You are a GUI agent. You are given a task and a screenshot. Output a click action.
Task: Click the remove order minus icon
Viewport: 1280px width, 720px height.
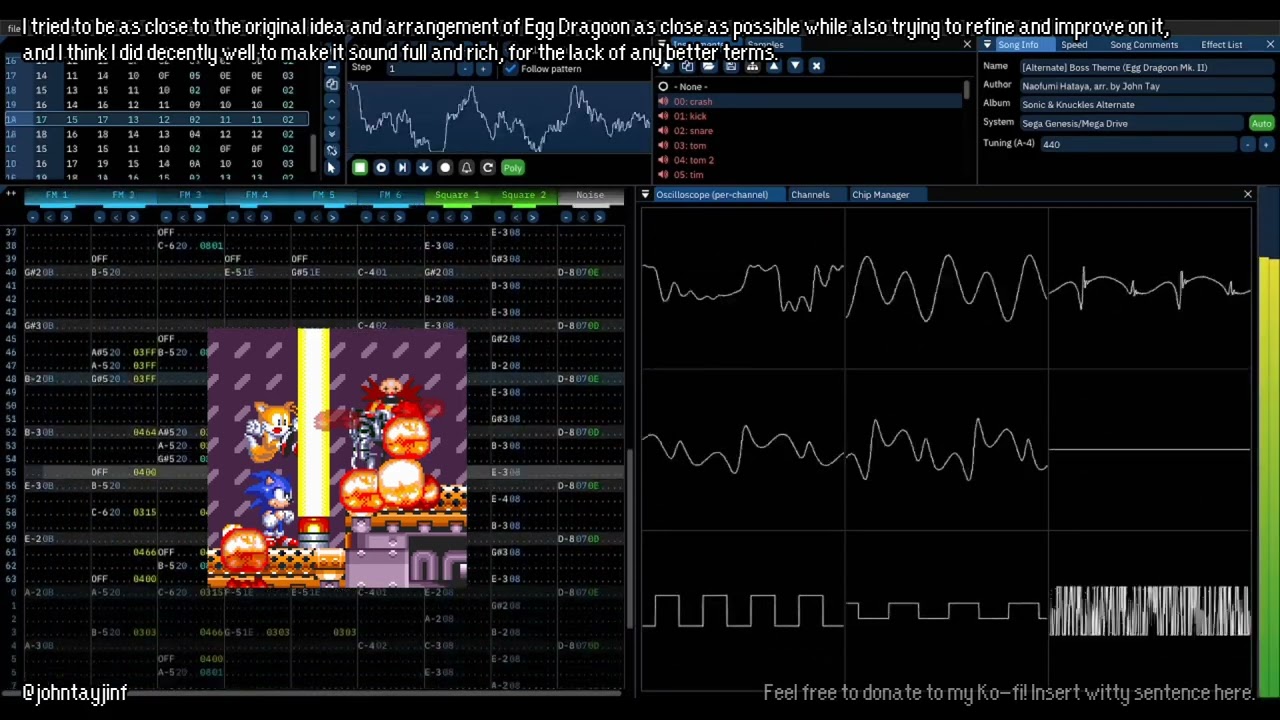(331, 67)
